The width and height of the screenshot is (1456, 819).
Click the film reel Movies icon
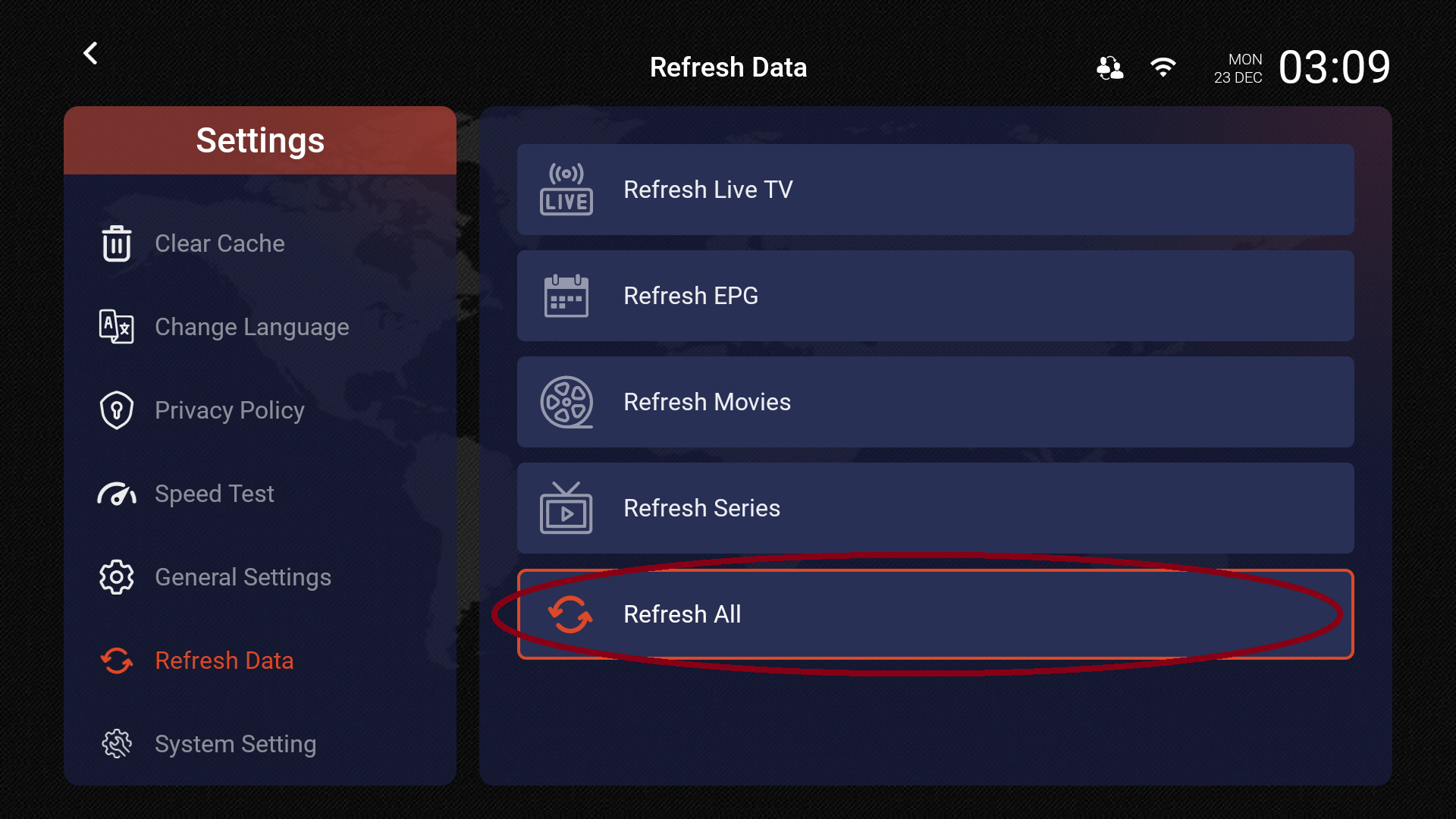click(566, 402)
